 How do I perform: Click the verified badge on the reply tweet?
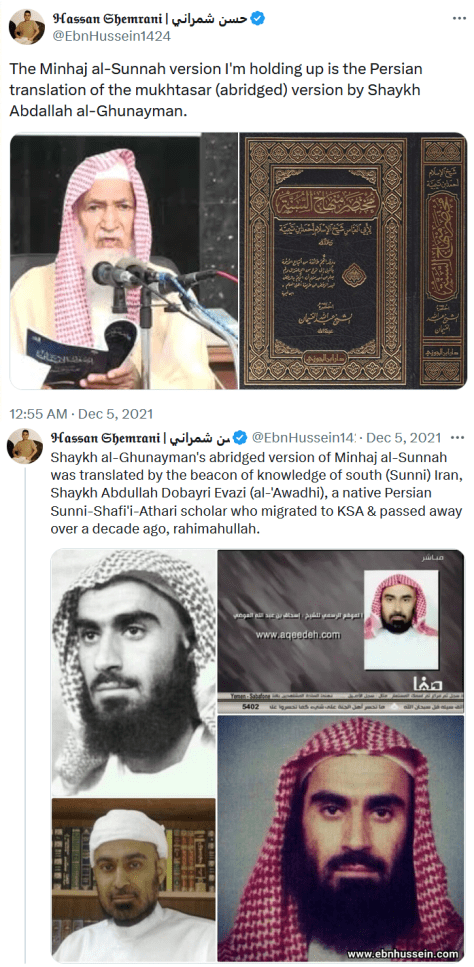point(241,438)
